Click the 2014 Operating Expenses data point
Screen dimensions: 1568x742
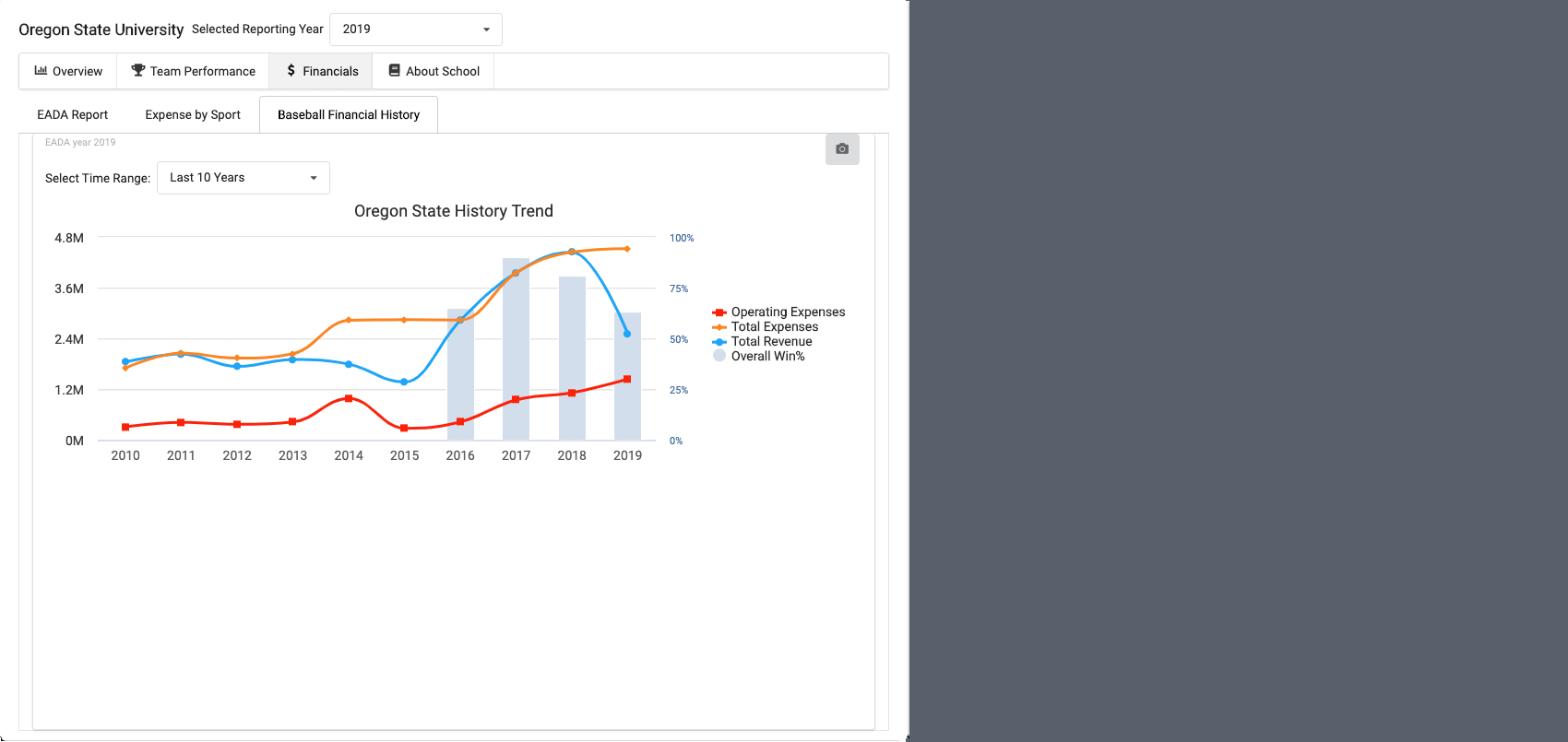click(x=349, y=398)
